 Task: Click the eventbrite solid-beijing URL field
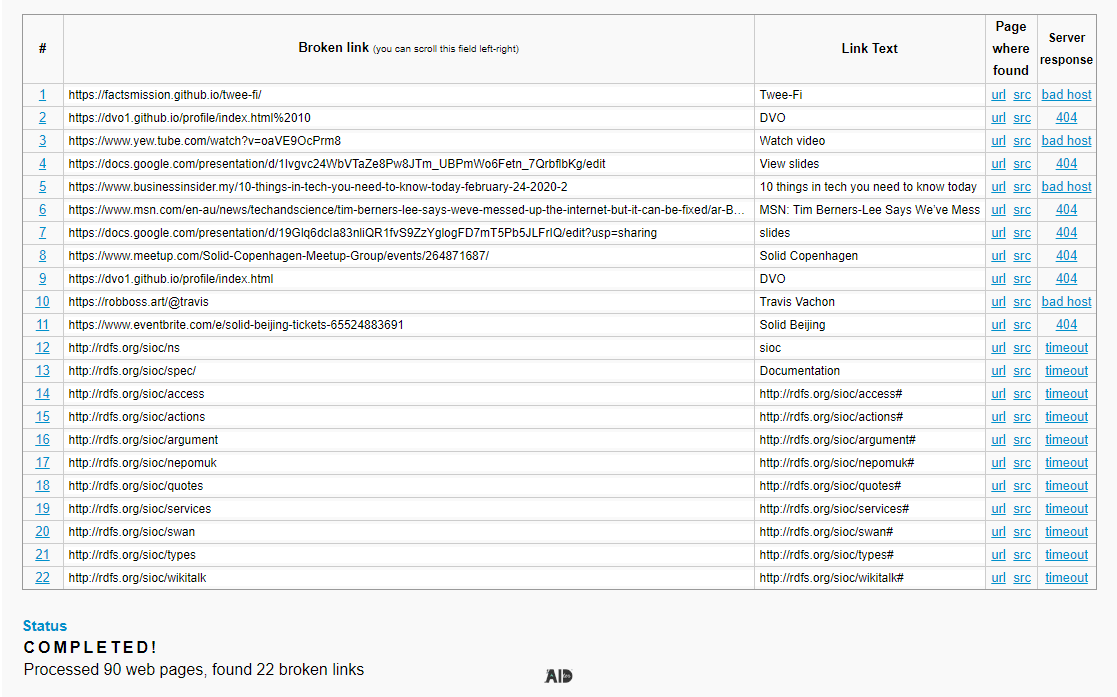coord(408,325)
